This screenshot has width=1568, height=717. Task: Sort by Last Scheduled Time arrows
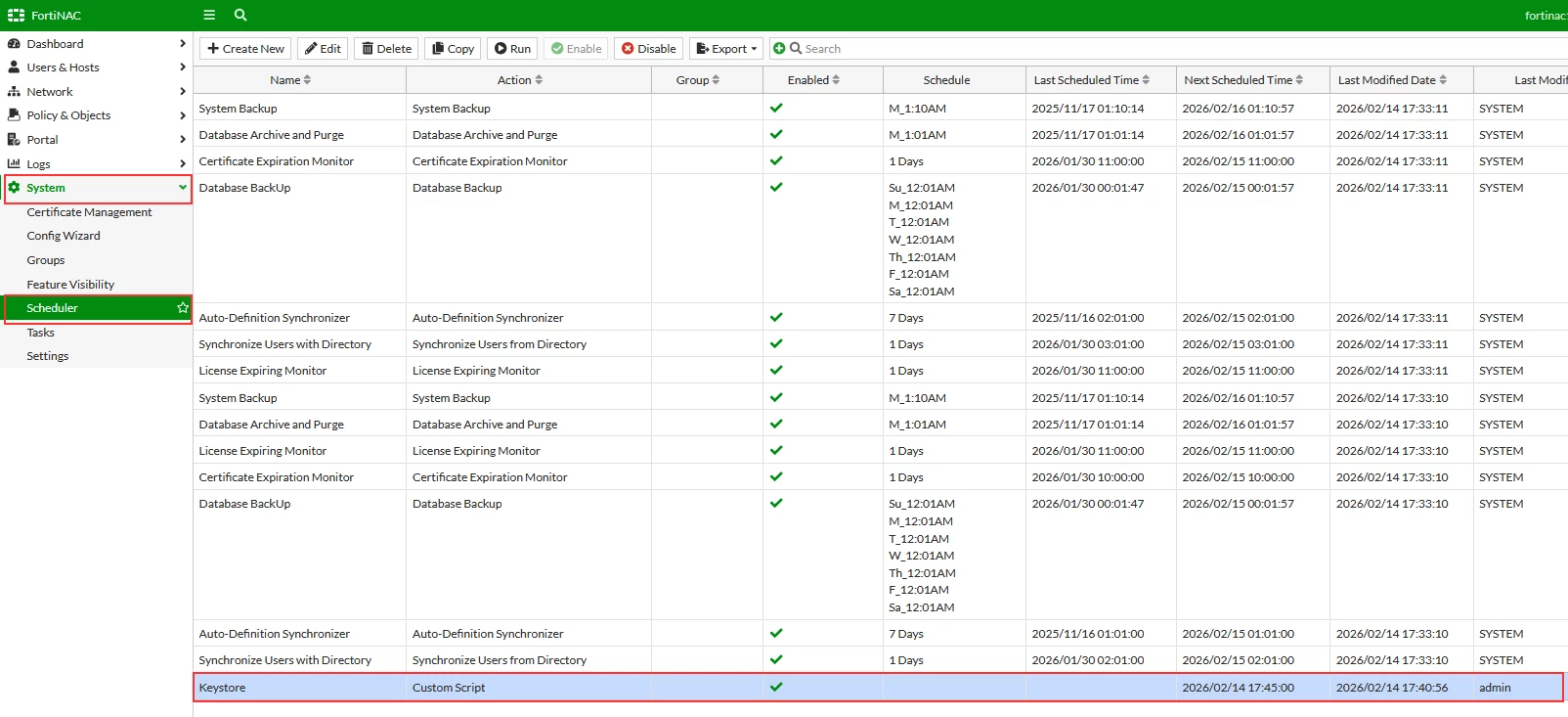coord(1146,80)
